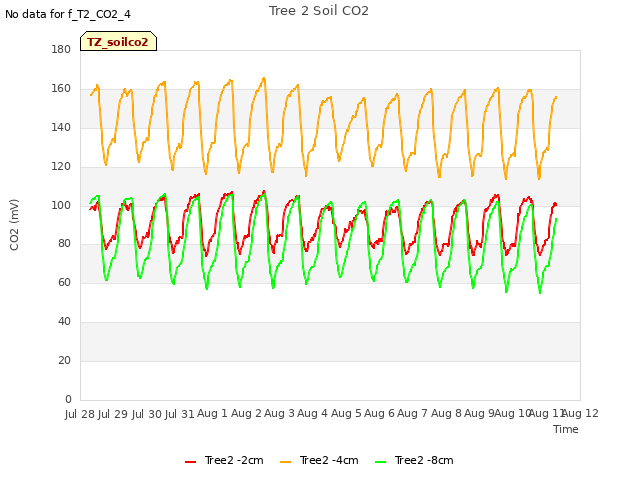Screen dimensions: 640x480
Task: Click the y-axis label 120
Action: tap(61, 167)
